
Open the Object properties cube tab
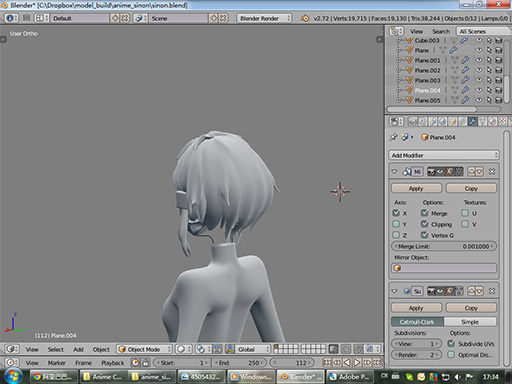(453, 122)
